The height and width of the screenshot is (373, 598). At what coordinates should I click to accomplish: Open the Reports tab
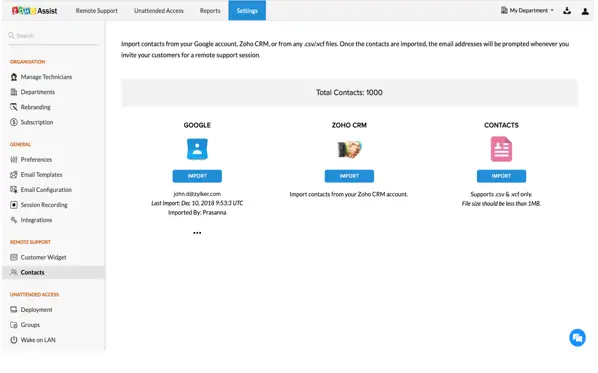click(210, 11)
